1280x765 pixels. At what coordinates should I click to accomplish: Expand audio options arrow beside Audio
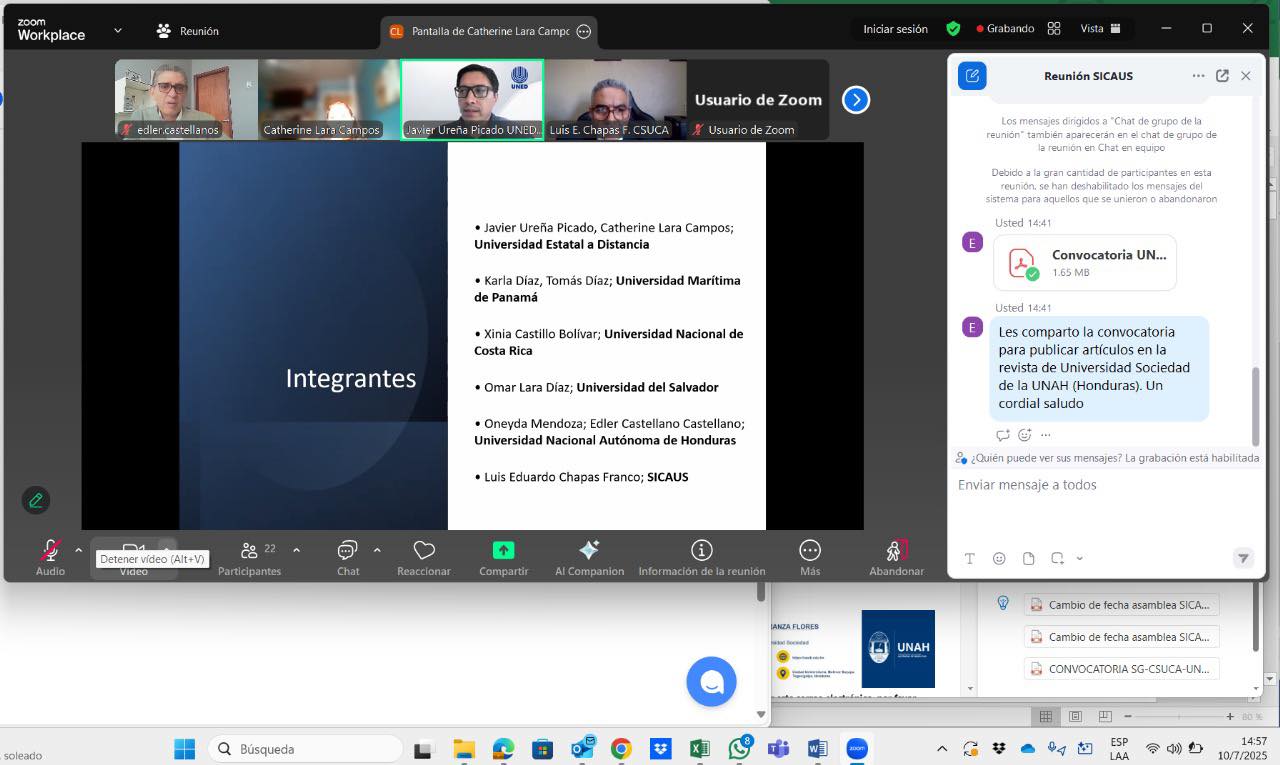79,550
